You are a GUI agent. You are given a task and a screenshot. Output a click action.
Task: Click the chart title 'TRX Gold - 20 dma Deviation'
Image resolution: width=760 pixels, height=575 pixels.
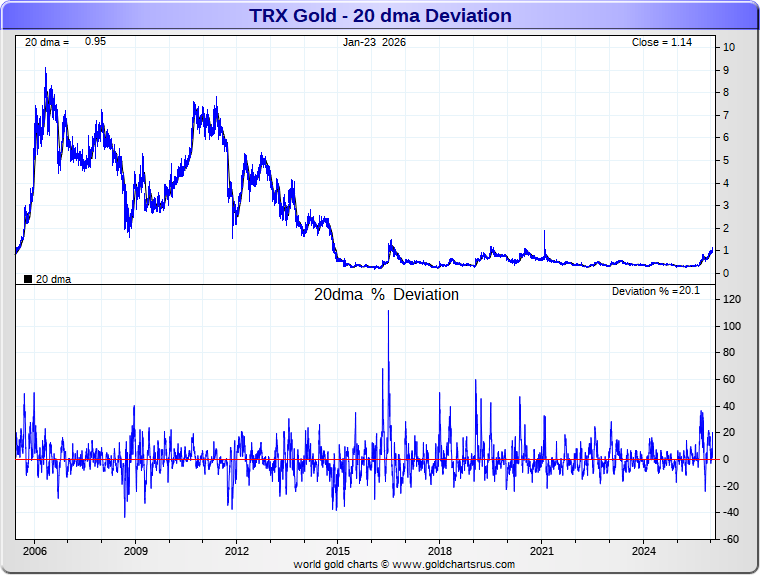click(x=380, y=16)
